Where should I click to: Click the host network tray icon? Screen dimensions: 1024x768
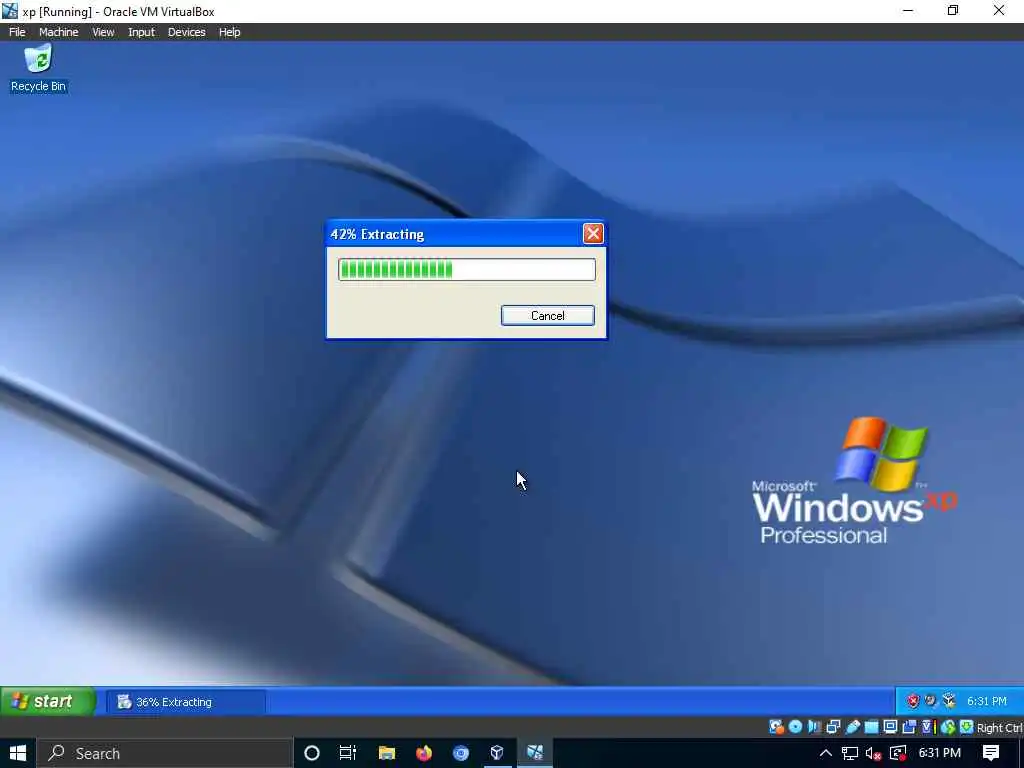pos(850,753)
